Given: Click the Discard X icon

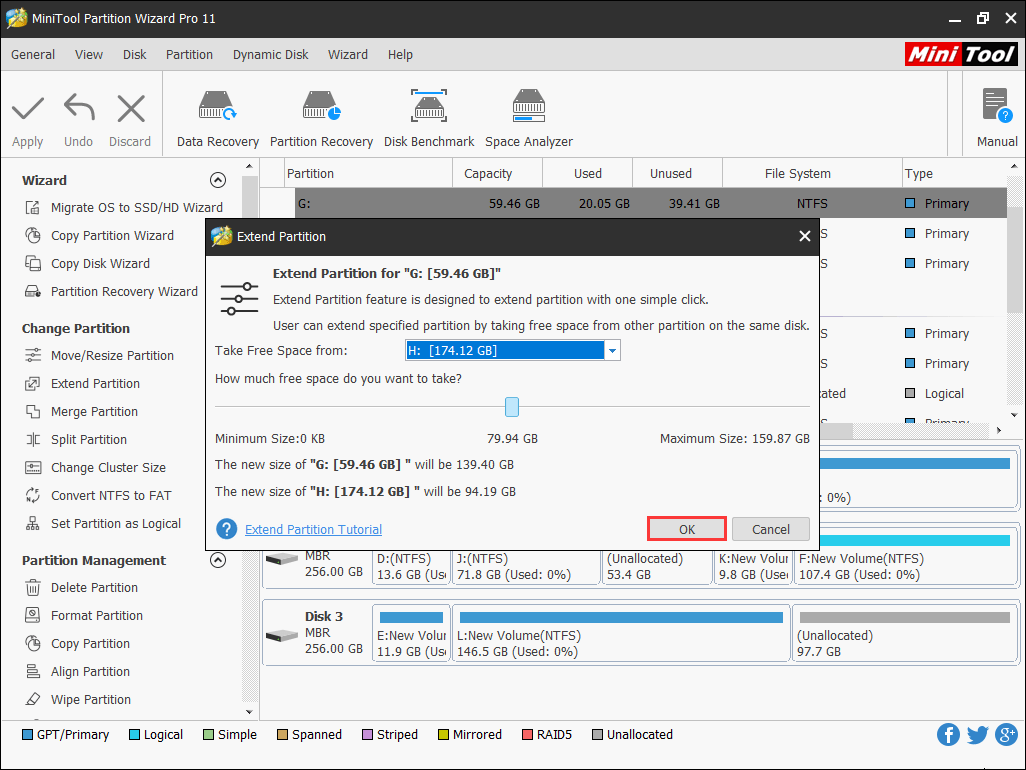Looking at the screenshot, I should pyautogui.click(x=131, y=109).
